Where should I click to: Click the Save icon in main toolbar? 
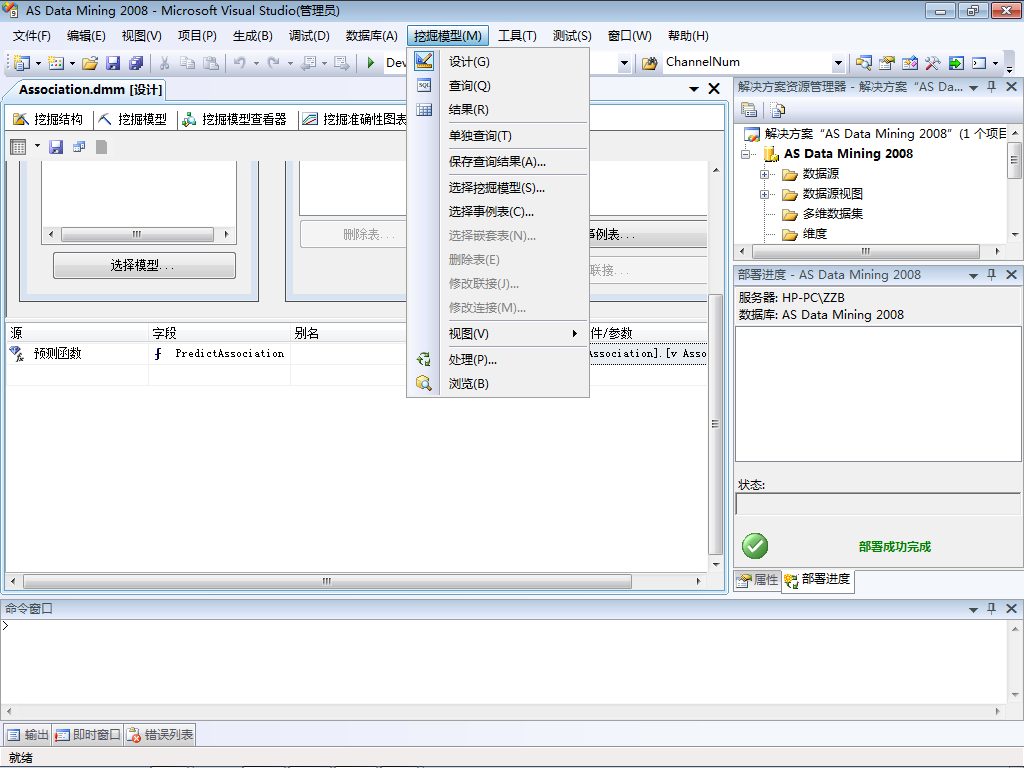pos(113,63)
